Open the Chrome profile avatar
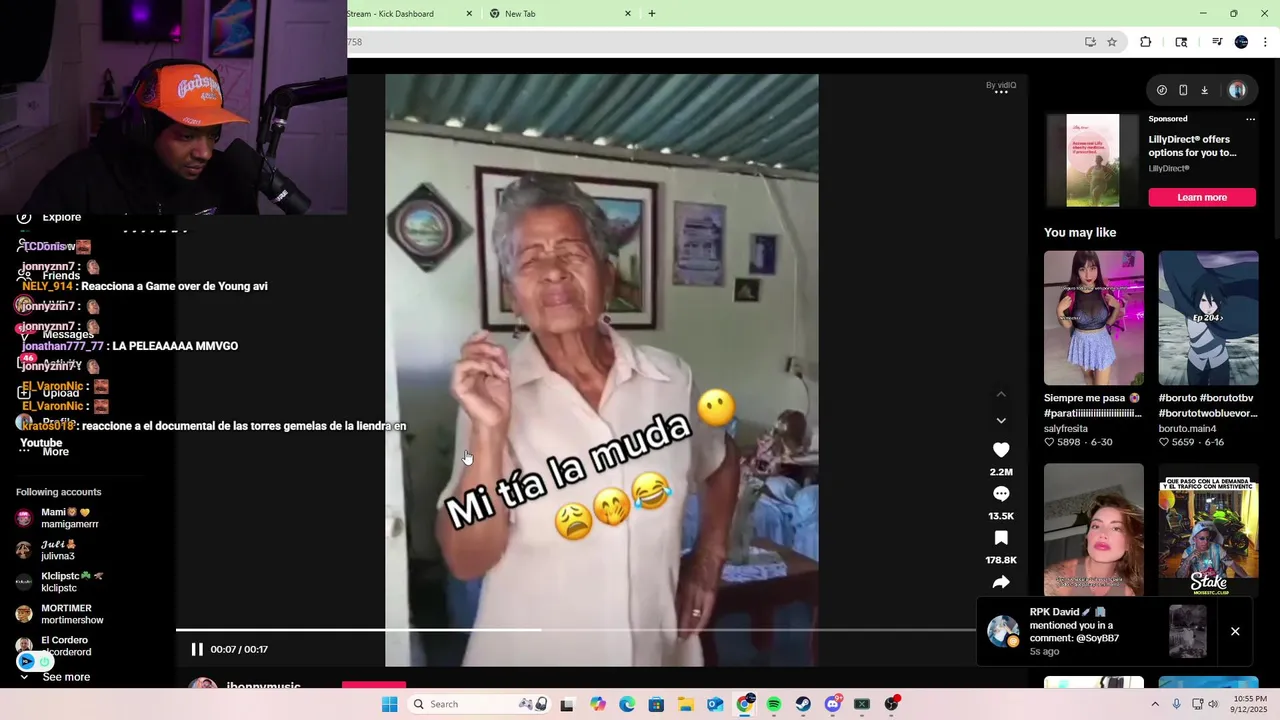 click(x=1241, y=42)
